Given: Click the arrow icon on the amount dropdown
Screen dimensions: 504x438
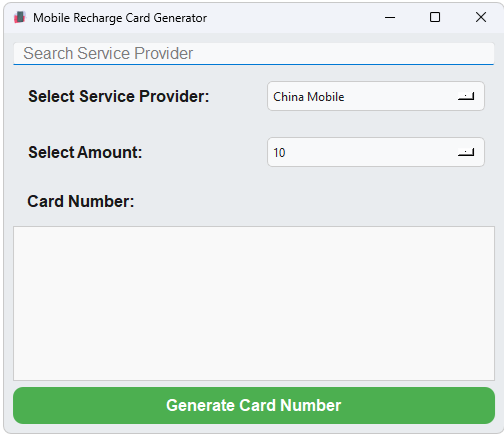Looking at the screenshot, I should click(x=466, y=153).
